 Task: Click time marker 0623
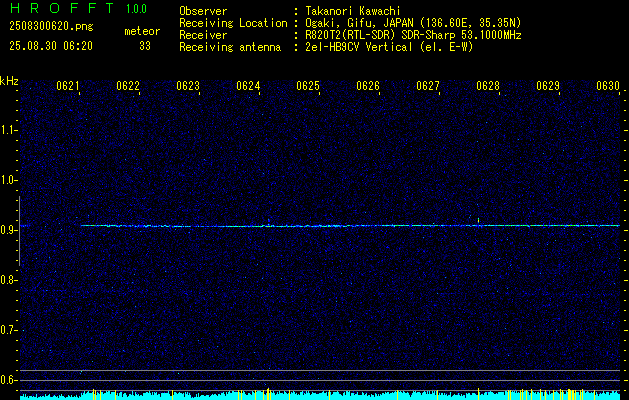(x=188, y=86)
